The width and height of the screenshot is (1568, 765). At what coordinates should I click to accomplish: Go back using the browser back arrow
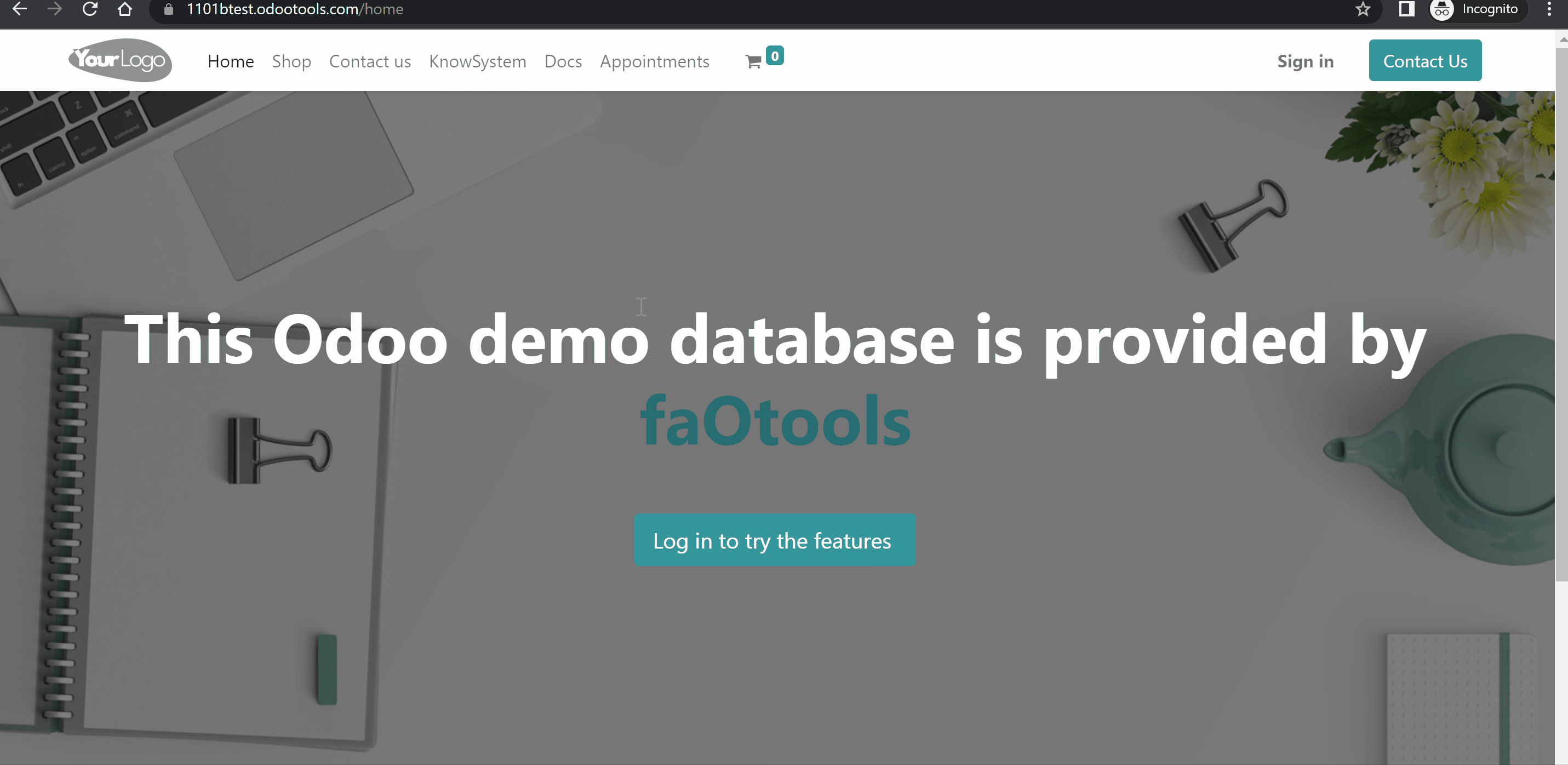20,9
